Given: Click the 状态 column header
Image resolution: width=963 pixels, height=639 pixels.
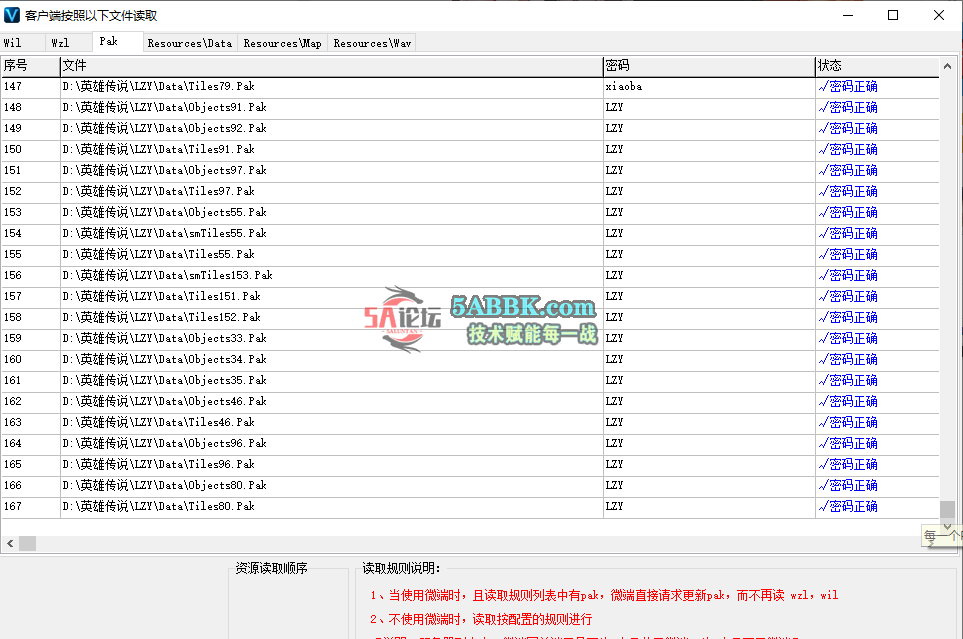Looking at the screenshot, I should (877, 66).
